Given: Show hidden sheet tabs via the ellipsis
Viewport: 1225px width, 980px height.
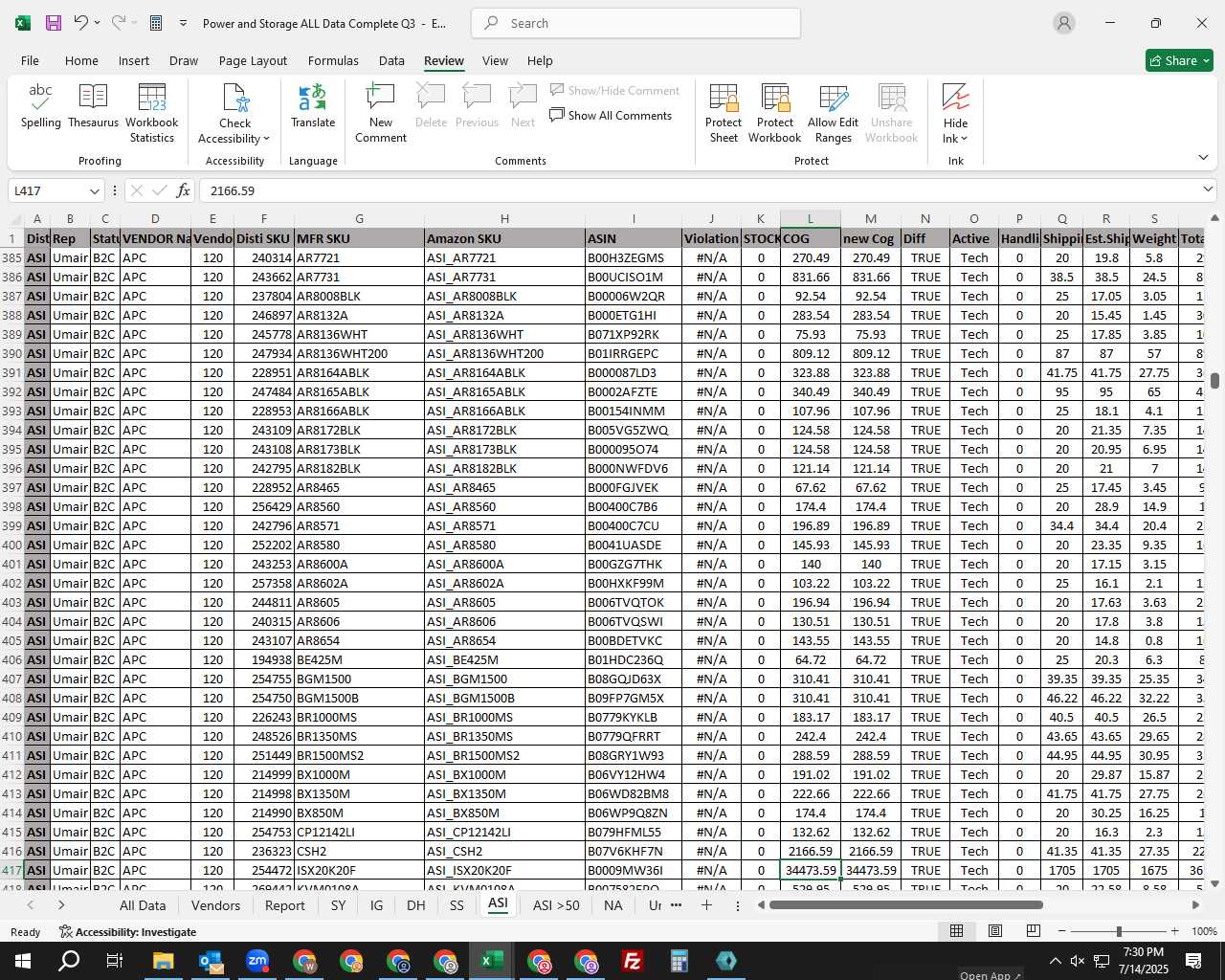Looking at the screenshot, I should coord(677,905).
